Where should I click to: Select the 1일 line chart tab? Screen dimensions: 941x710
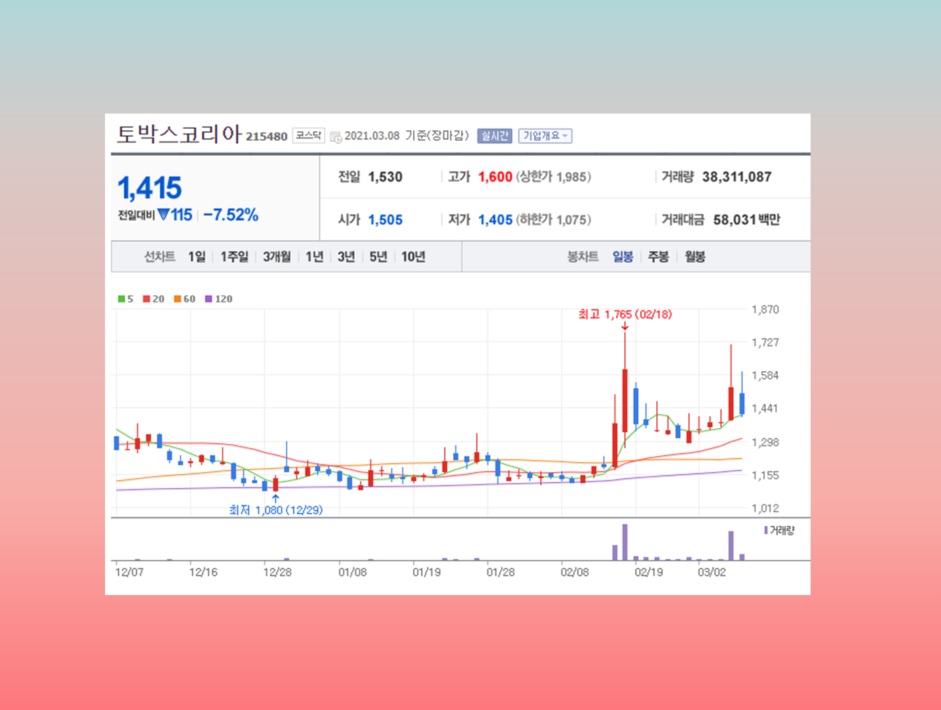(x=197, y=257)
